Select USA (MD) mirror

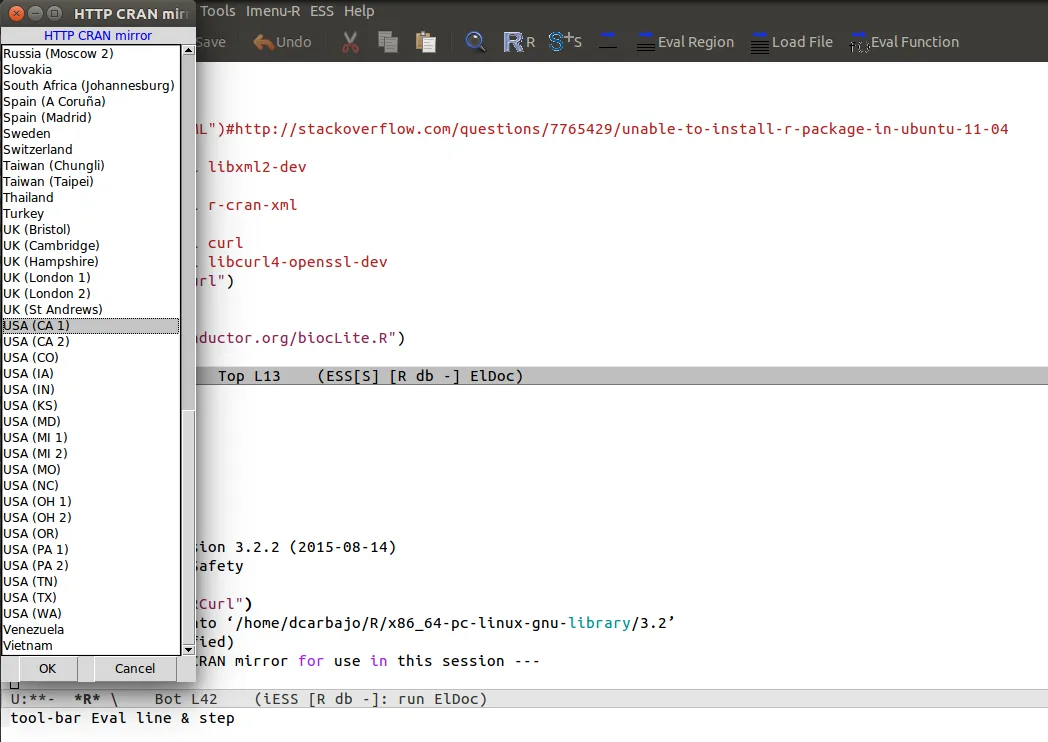(91, 422)
